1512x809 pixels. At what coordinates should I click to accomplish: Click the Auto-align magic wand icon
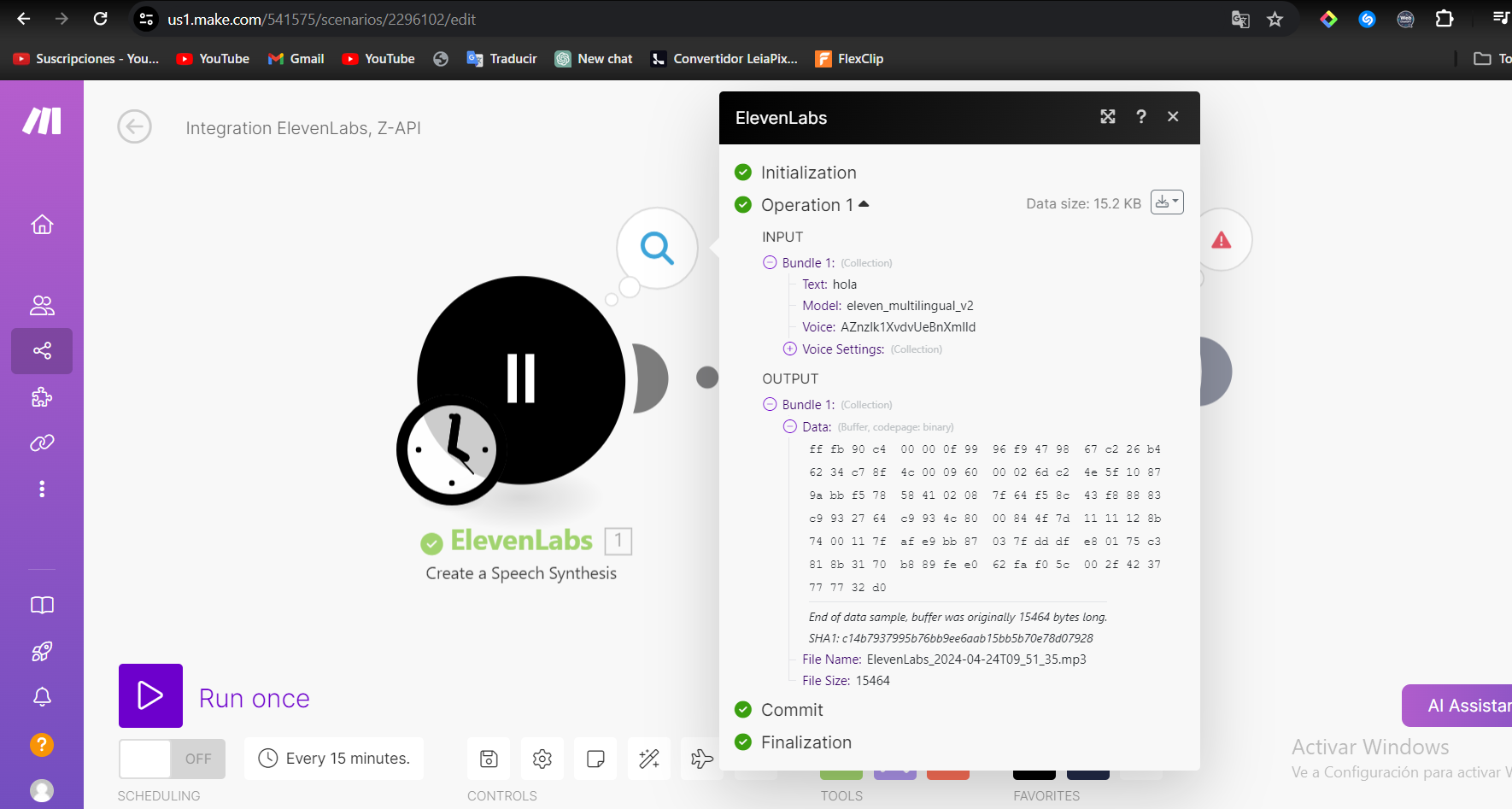(649, 759)
